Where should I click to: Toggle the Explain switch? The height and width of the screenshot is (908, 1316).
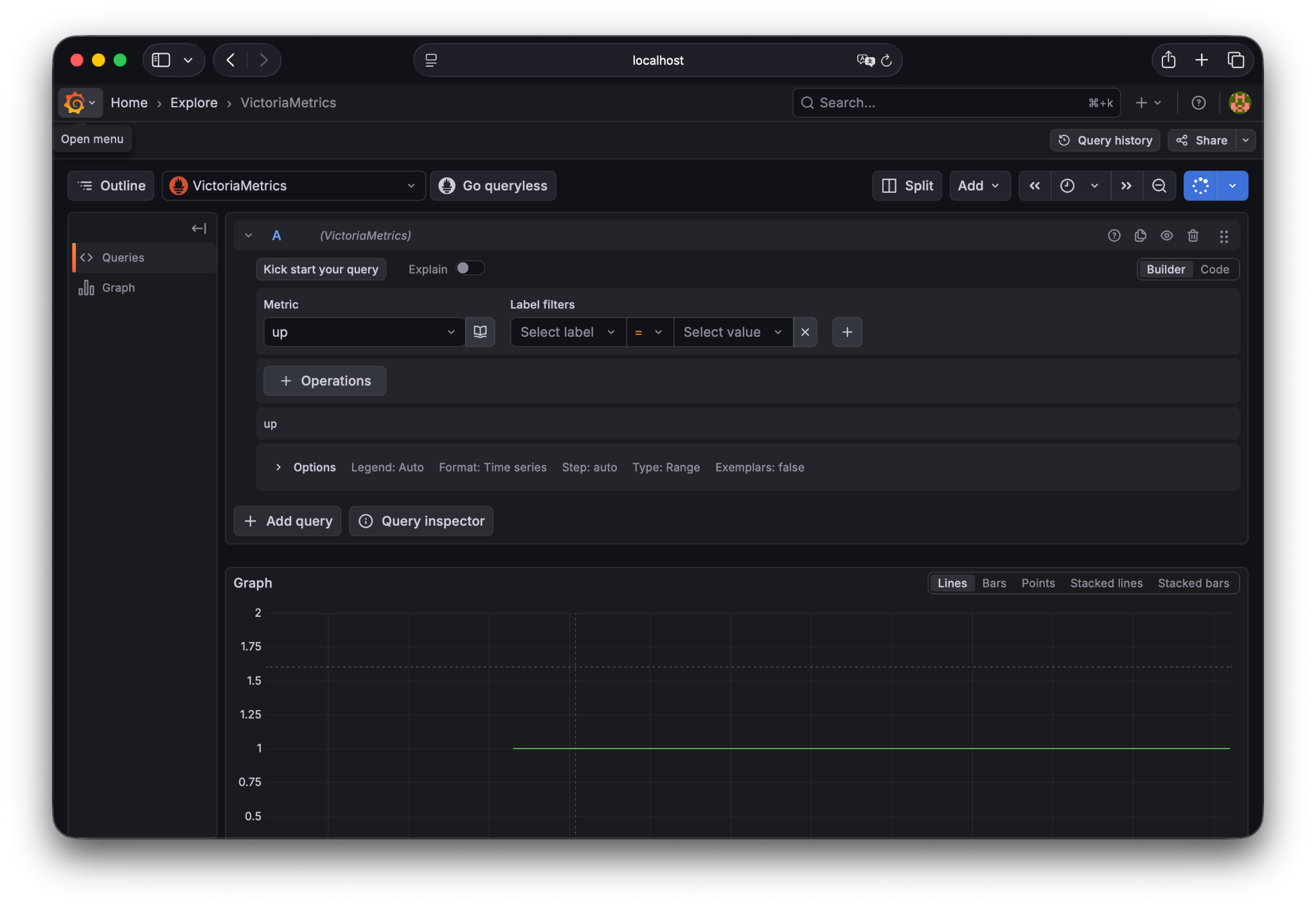coord(470,269)
